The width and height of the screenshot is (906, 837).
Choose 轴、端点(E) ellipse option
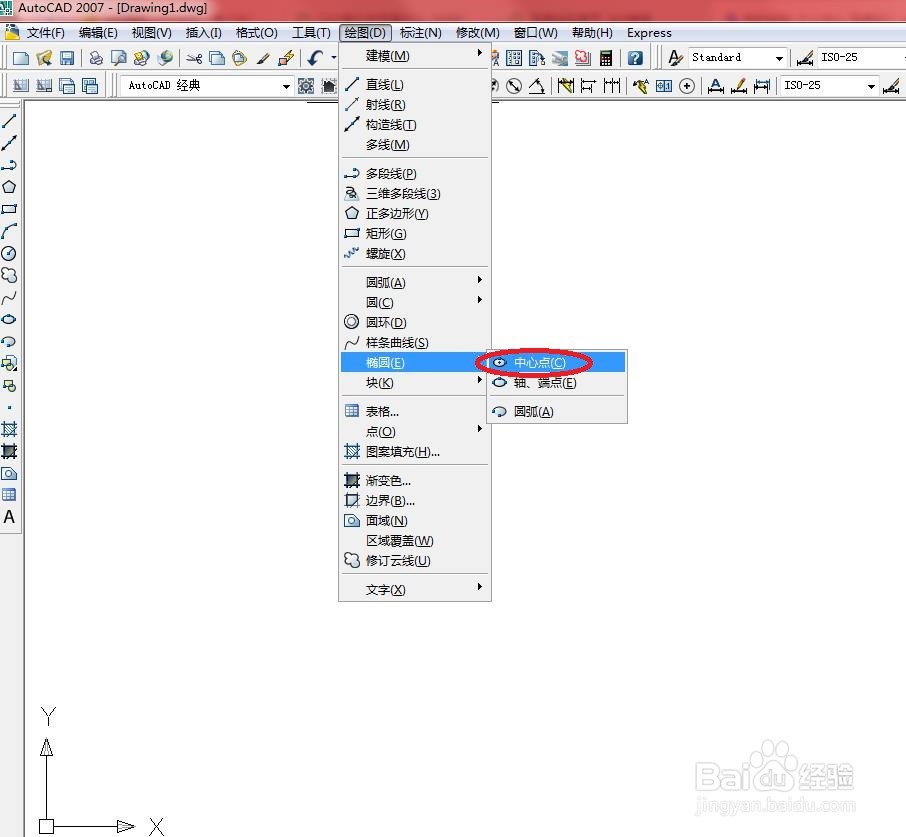tap(557, 383)
